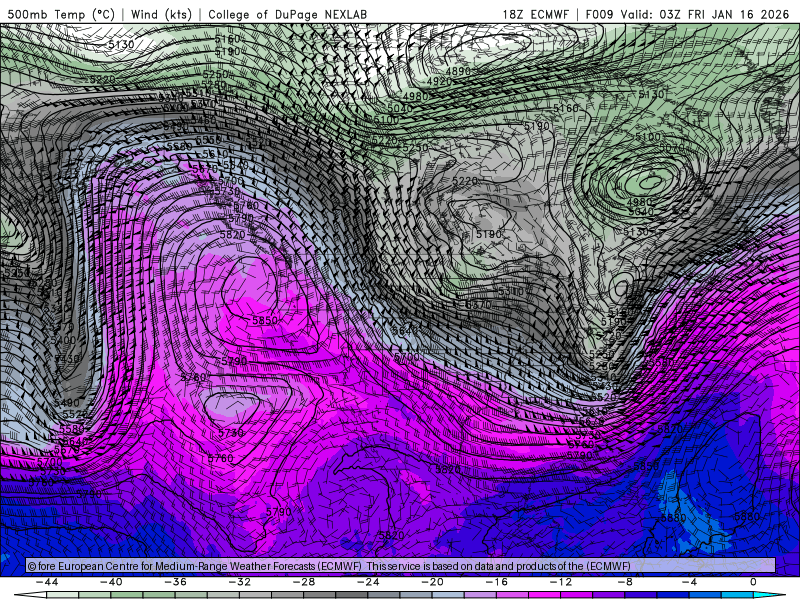Click the -32 color scale label

240,582
